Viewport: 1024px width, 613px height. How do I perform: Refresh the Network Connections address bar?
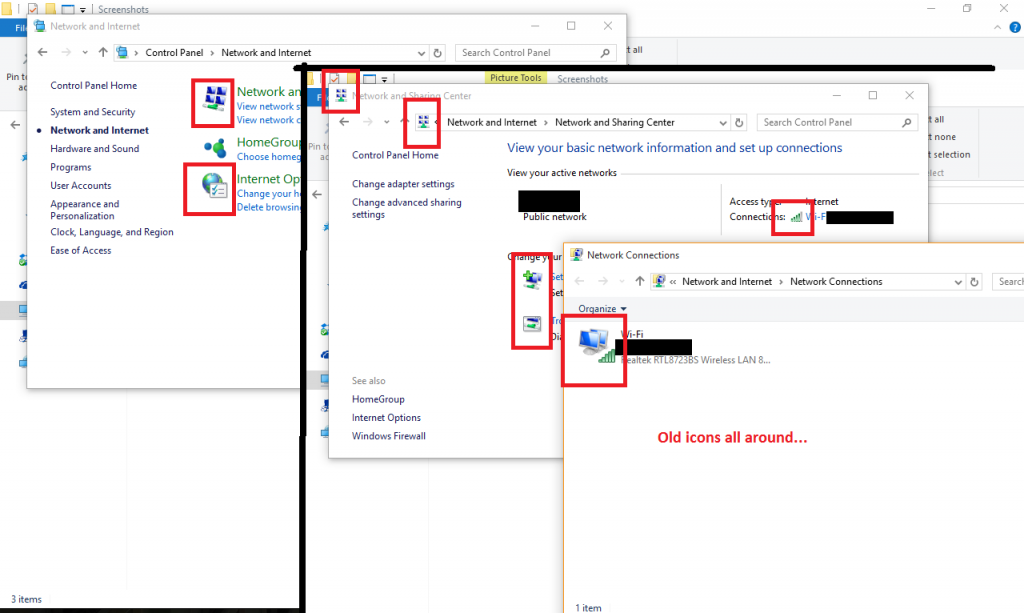click(x=974, y=282)
